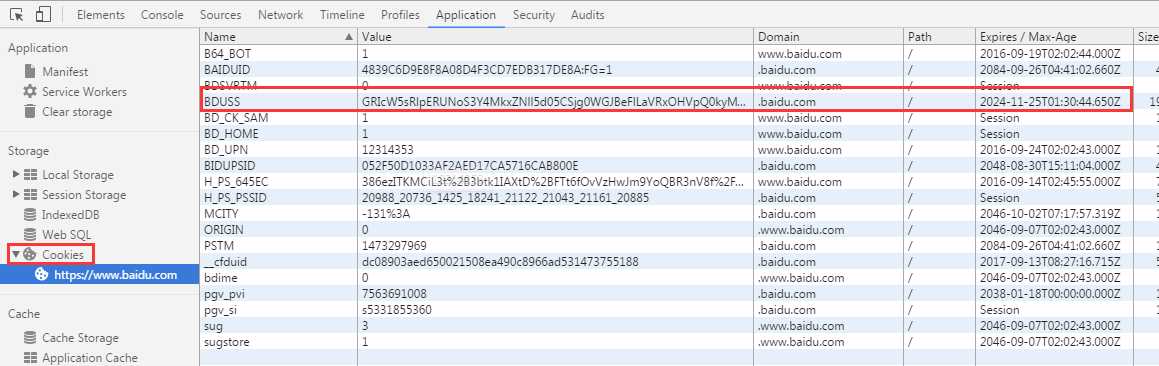Switch to the Elements tab

(x=101, y=15)
